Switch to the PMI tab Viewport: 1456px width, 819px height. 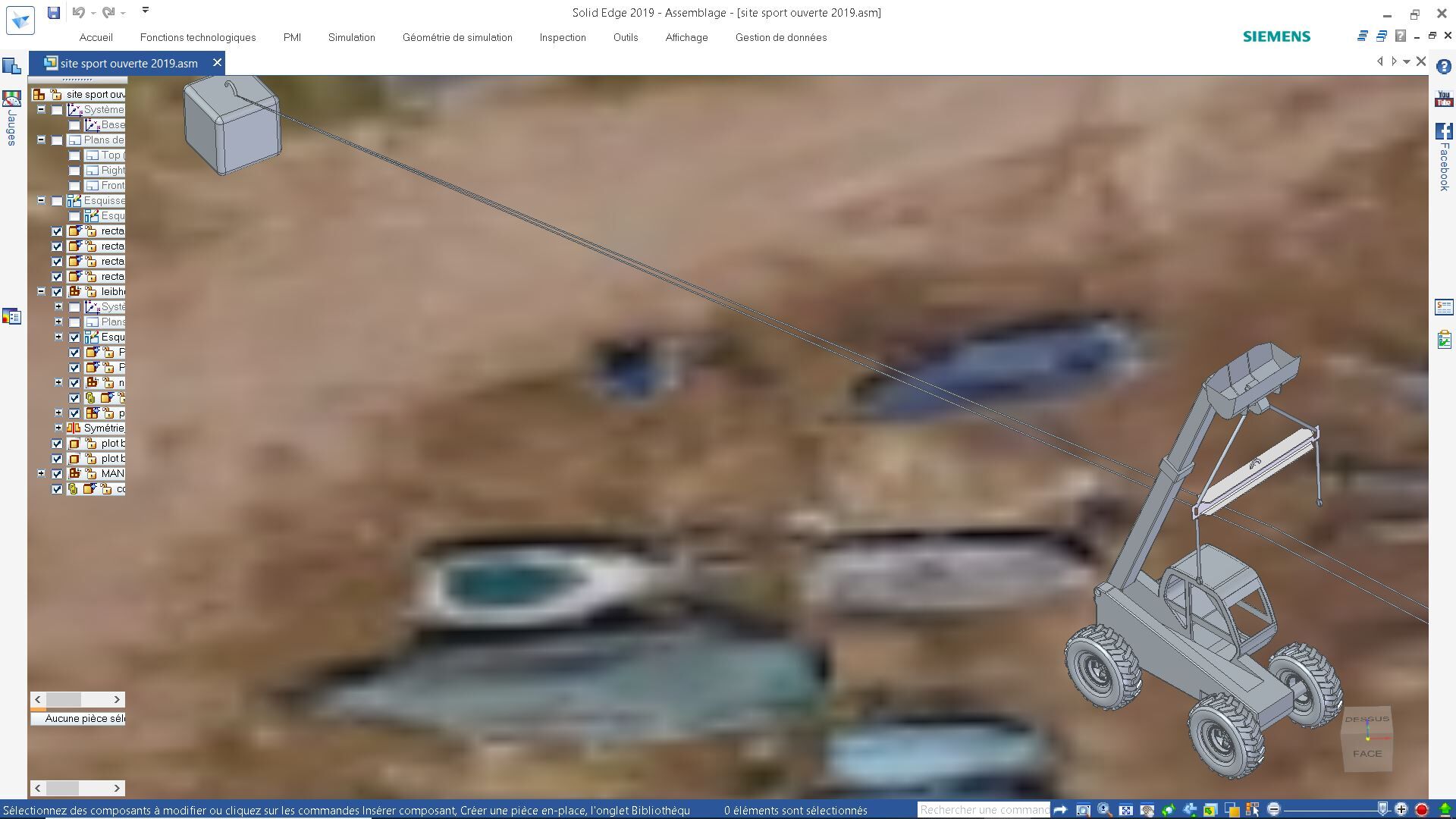[292, 37]
